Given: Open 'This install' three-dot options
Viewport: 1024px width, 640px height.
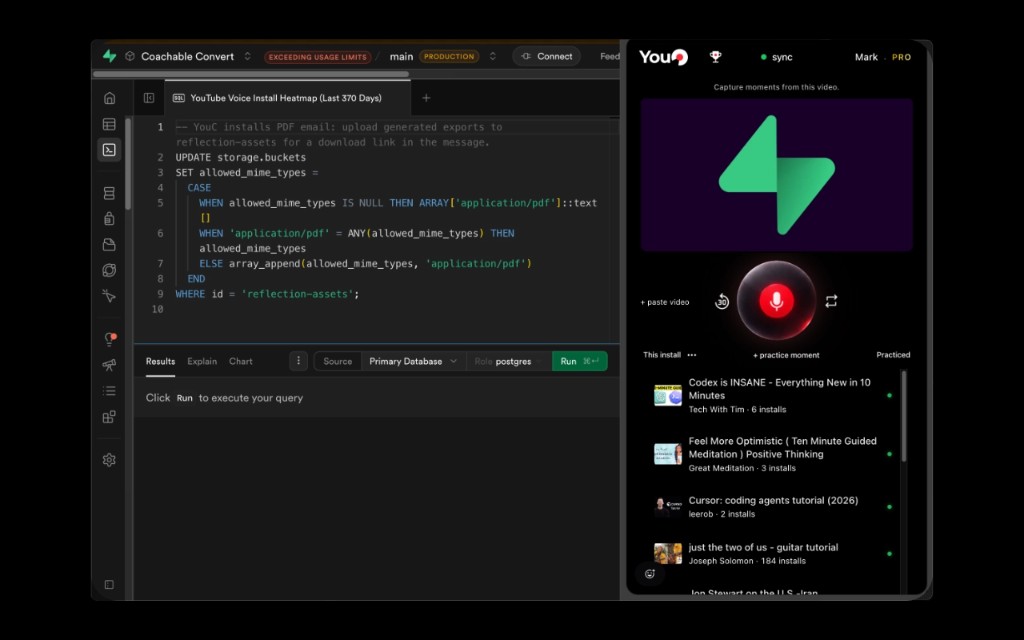Looking at the screenshot, I should [692, 355].
